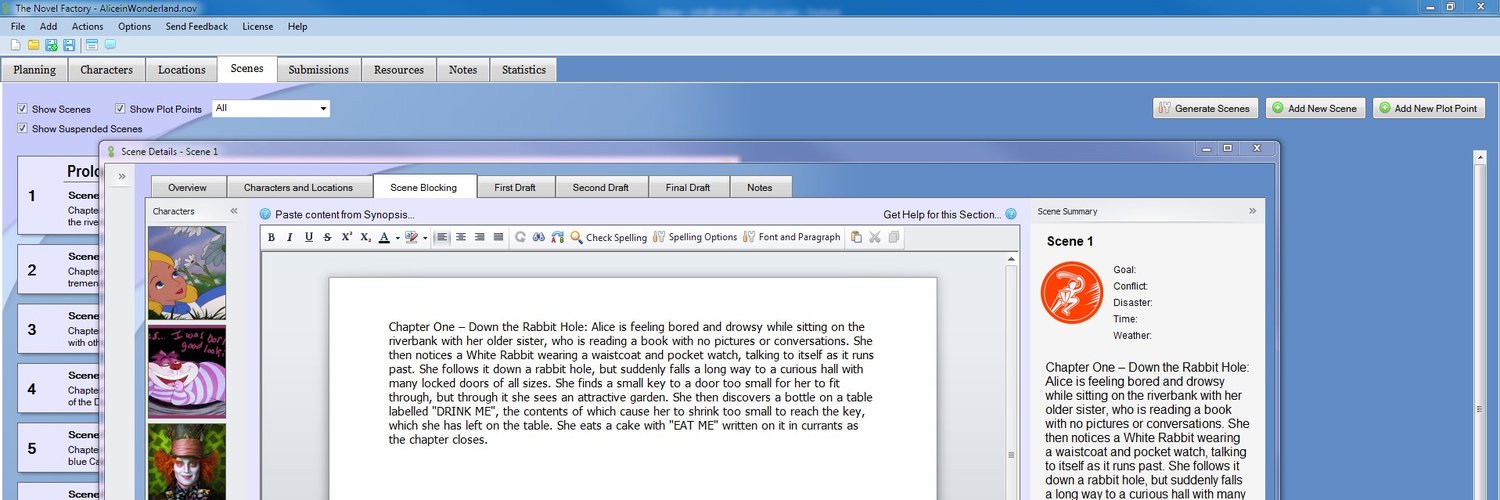Switch to the Locations main tab
1500x500 pixels.
[182, 70]
